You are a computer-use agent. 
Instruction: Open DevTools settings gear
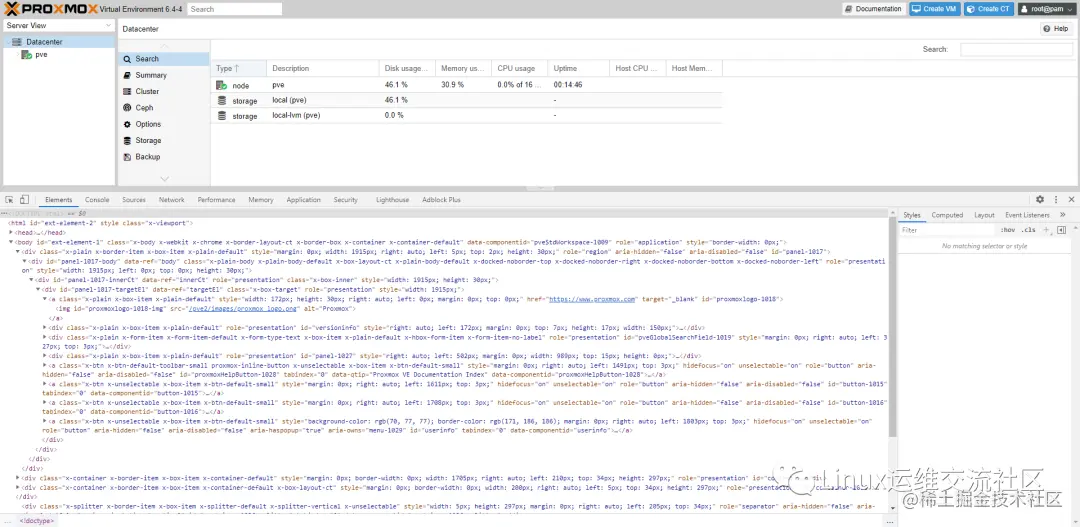(x=1040, y=199)
